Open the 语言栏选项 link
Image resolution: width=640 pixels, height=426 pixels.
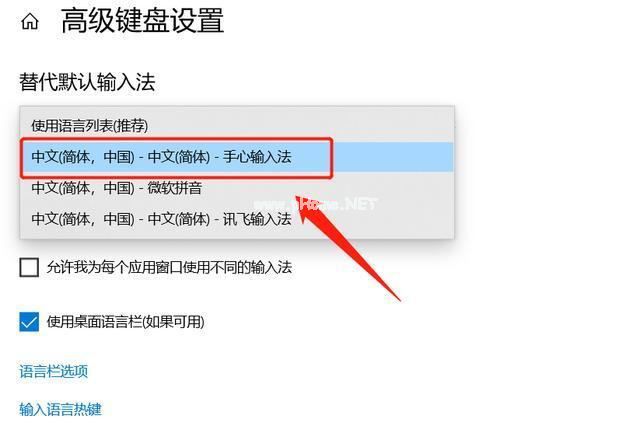tap(53, 371)
